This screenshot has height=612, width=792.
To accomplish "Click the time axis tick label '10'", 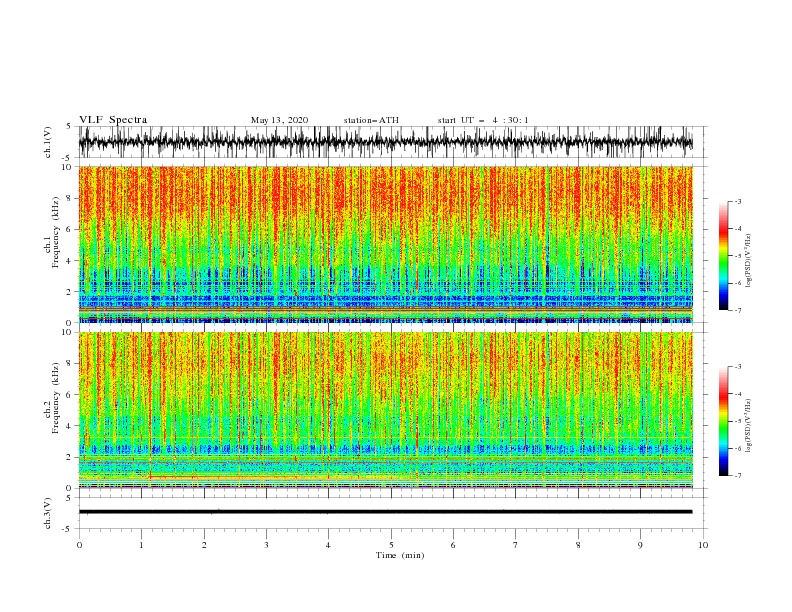I will 703,545.
